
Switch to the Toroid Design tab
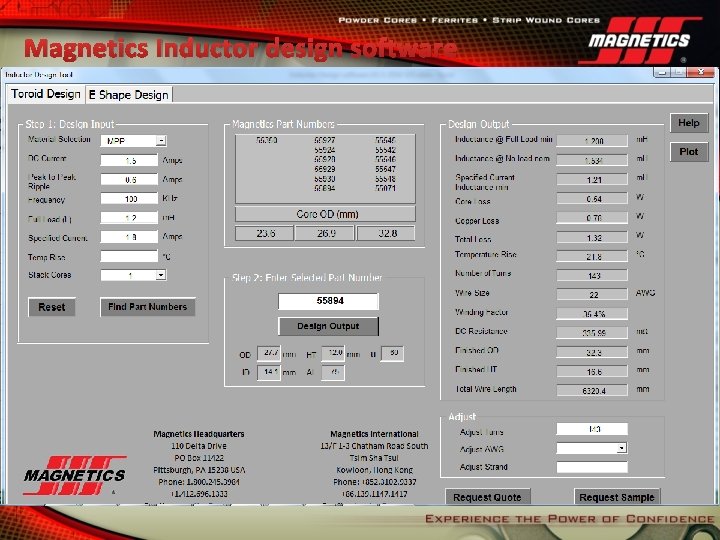[x=45, y=94]
